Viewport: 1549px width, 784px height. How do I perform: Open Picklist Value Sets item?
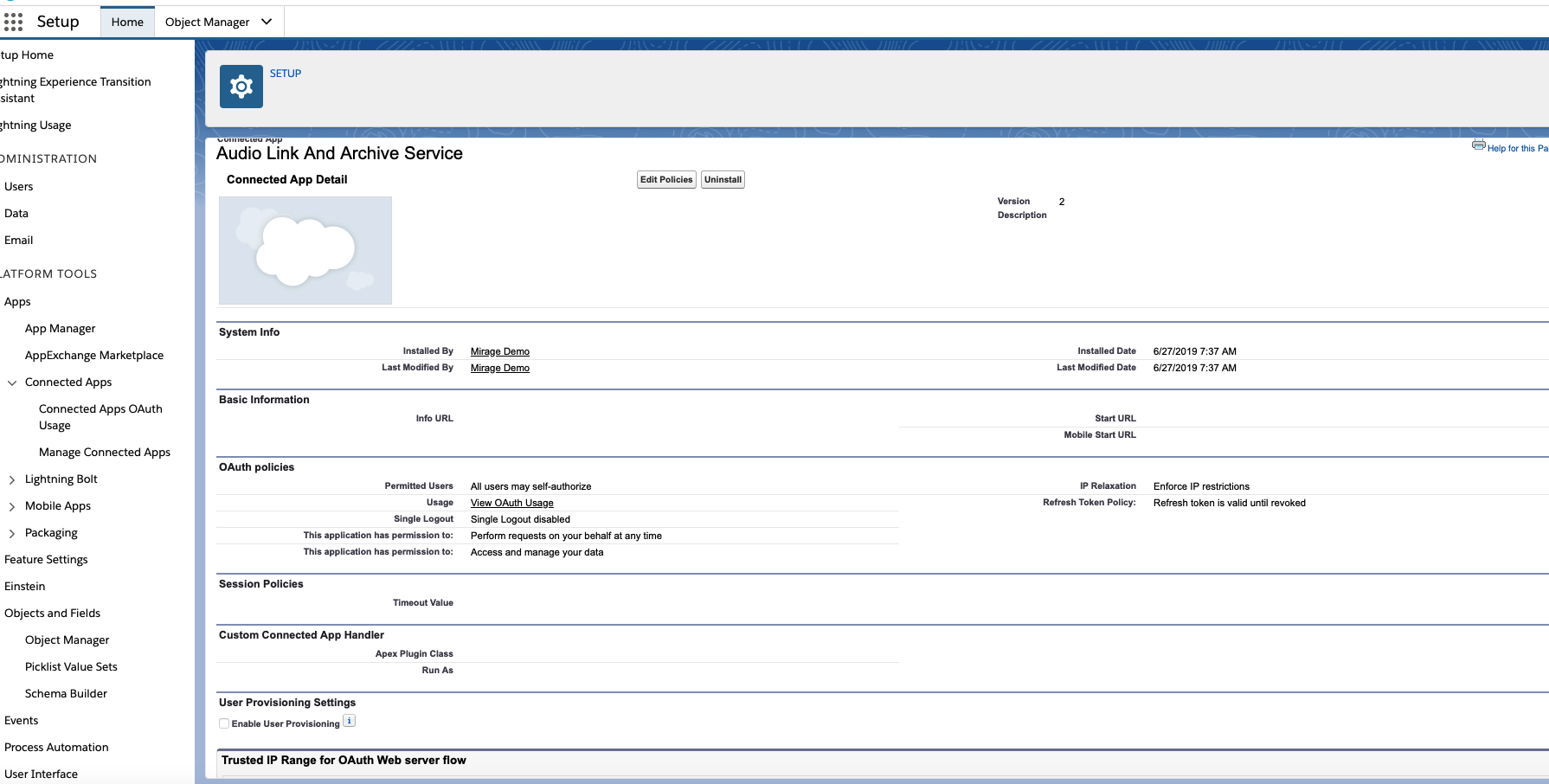(71, 666)
